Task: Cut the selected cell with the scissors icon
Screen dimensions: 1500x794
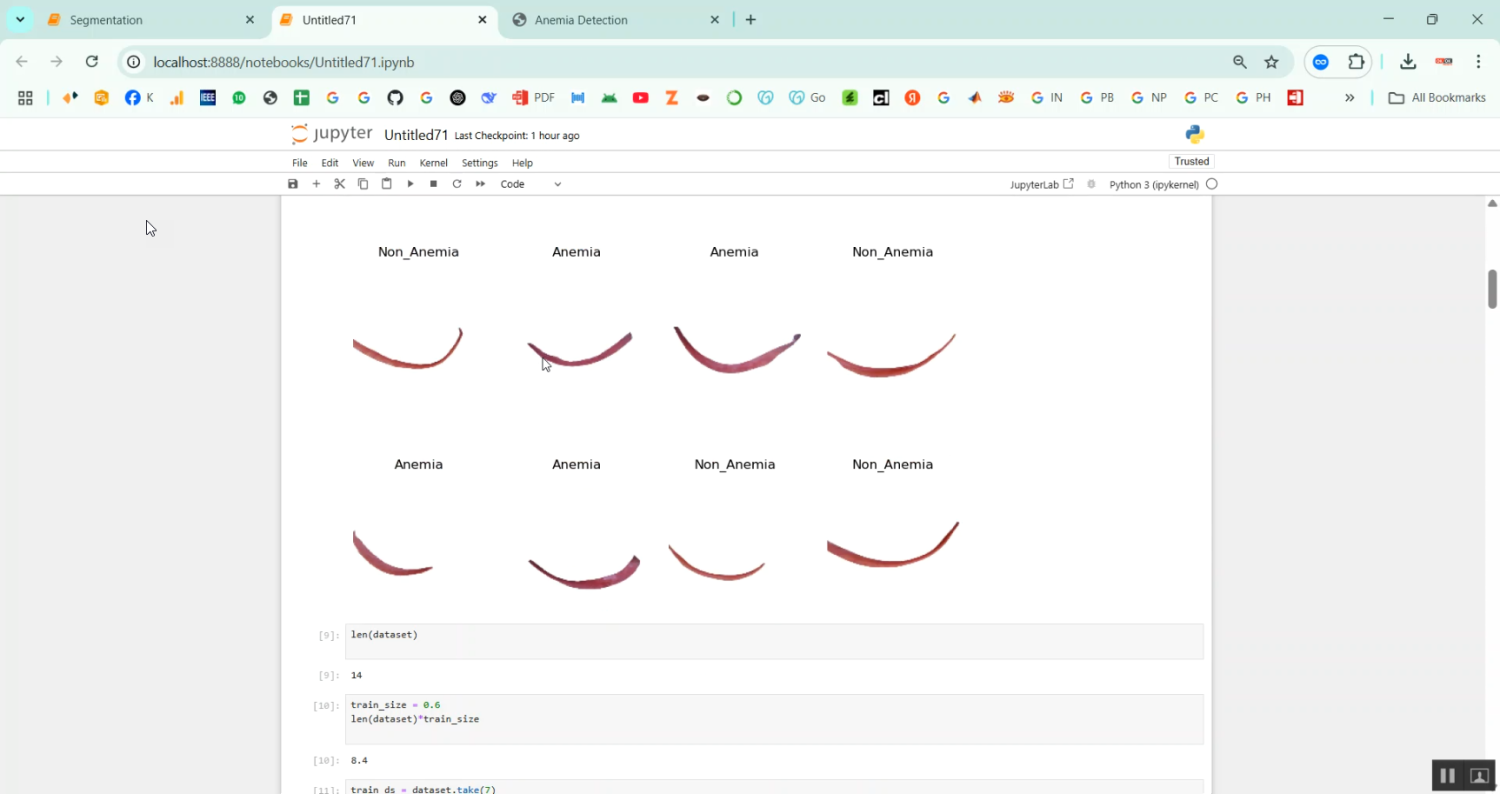Action: tap(339, 184)
